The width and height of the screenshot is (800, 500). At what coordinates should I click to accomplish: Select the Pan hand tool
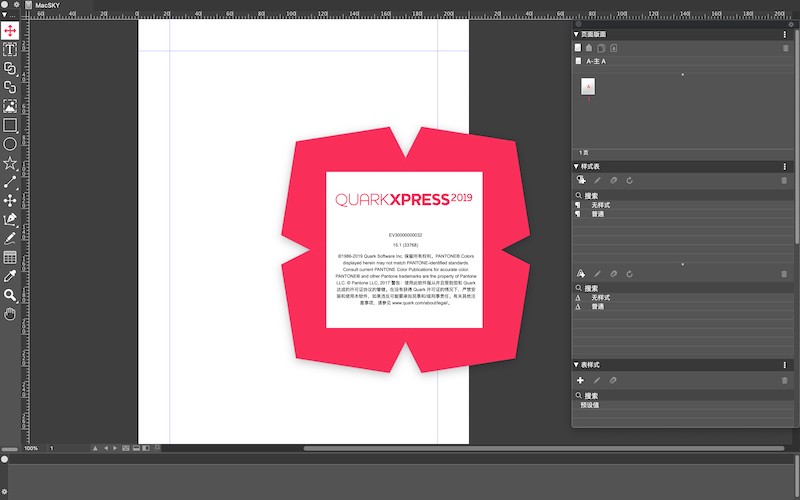(10, 314)
